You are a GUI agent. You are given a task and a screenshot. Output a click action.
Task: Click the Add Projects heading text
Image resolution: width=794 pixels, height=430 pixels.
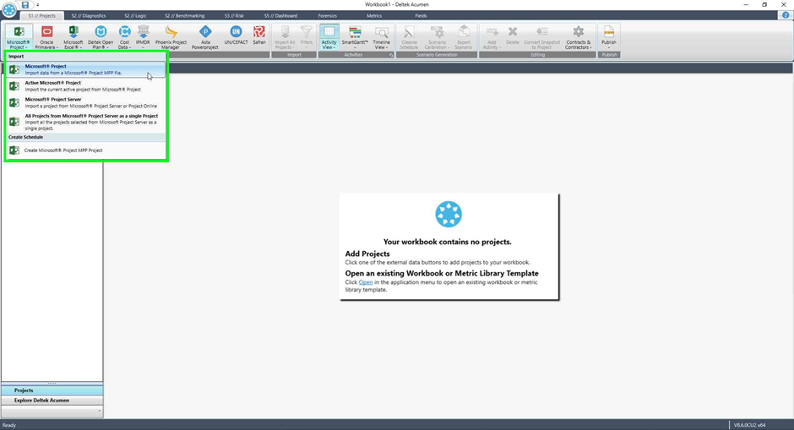tap(368, 254)
